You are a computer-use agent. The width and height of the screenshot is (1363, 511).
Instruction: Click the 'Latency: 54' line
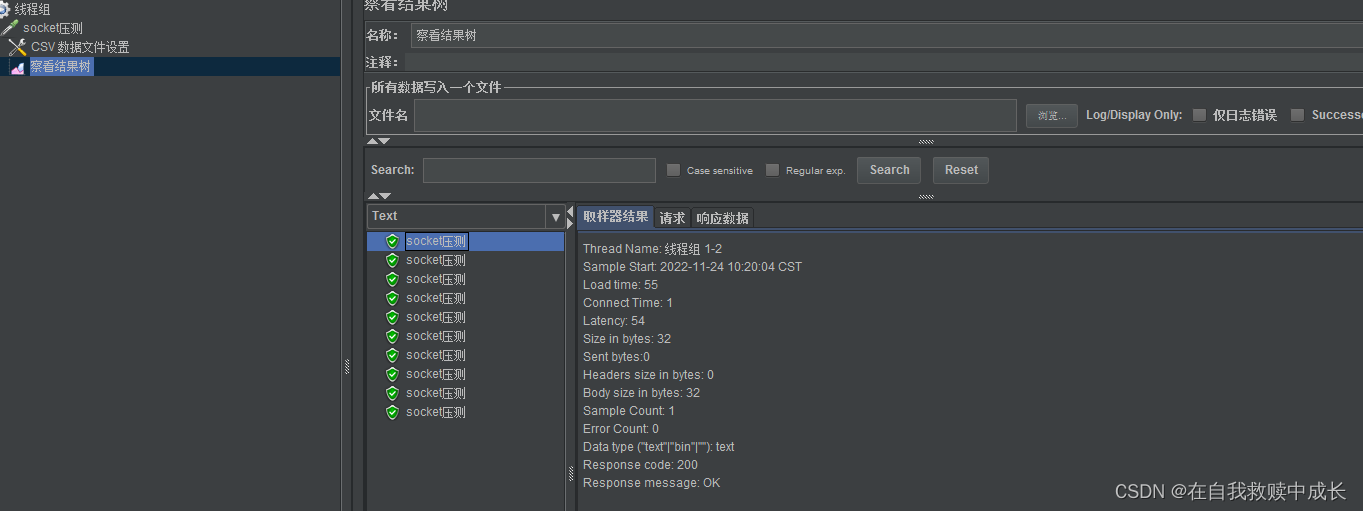614,321
